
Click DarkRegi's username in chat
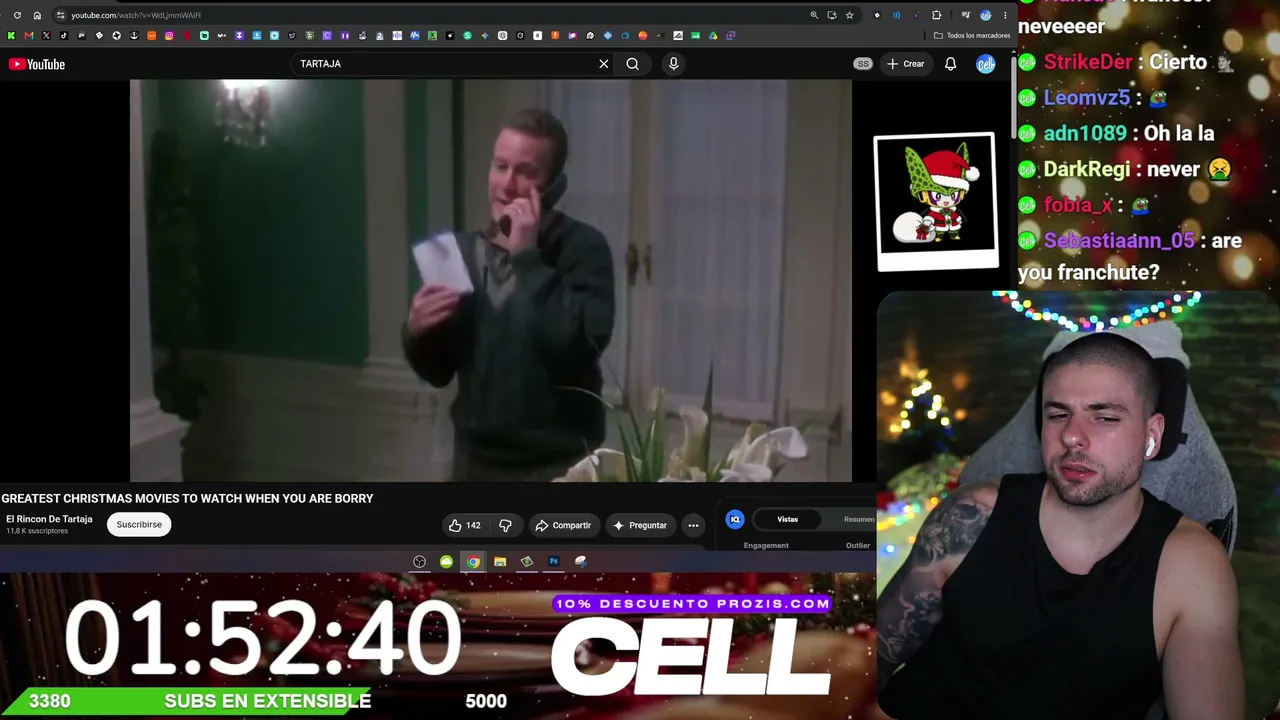[x=1087, y=169]
